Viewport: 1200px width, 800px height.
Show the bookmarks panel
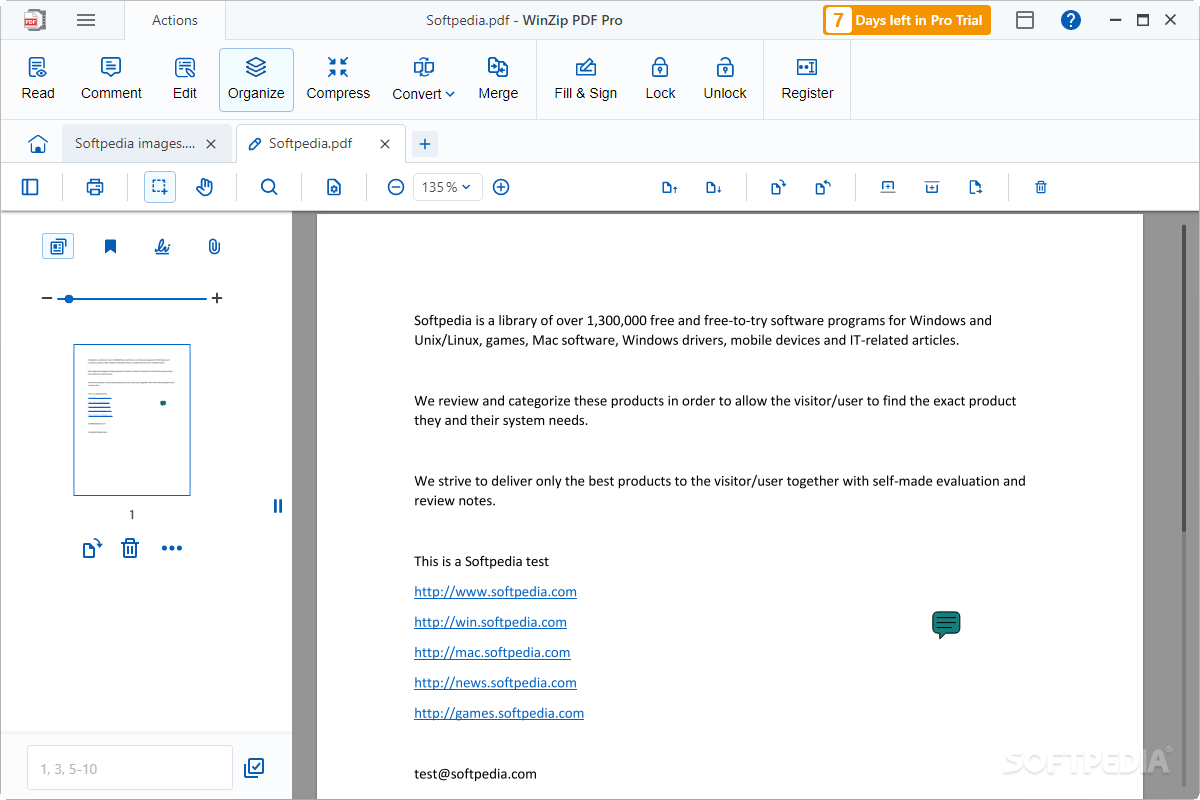(x=110, y=246)
